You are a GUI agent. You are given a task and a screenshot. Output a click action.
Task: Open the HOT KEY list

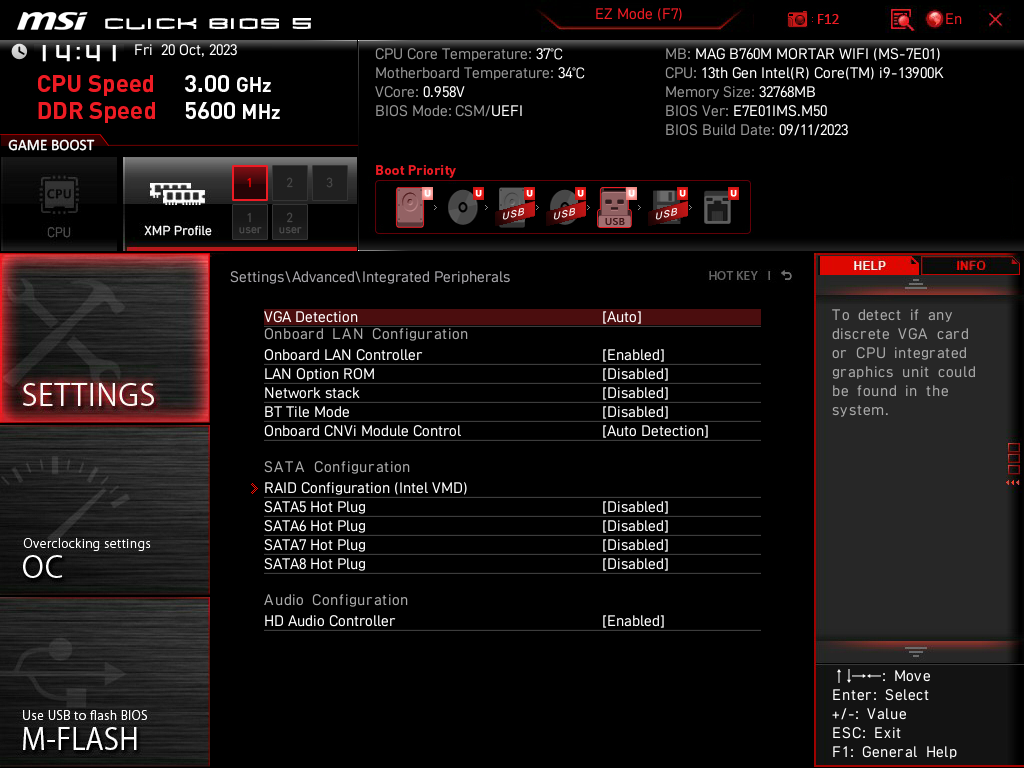(733, 276)
